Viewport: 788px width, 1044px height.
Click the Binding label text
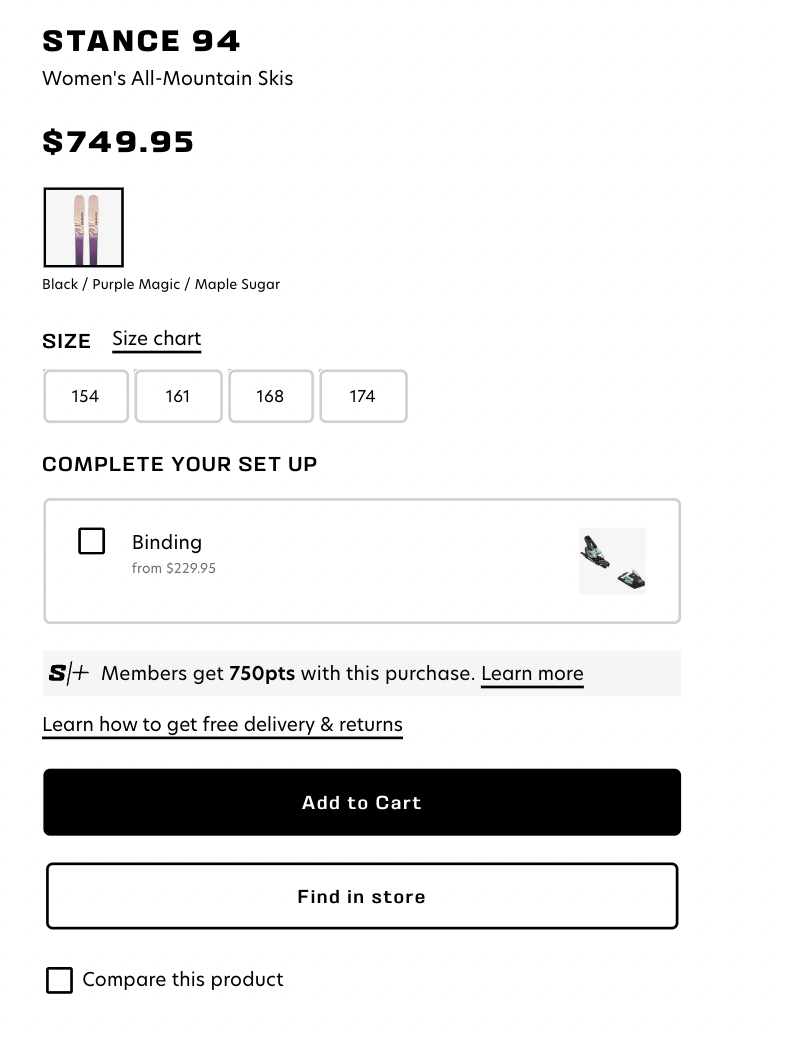pos(167,542)
